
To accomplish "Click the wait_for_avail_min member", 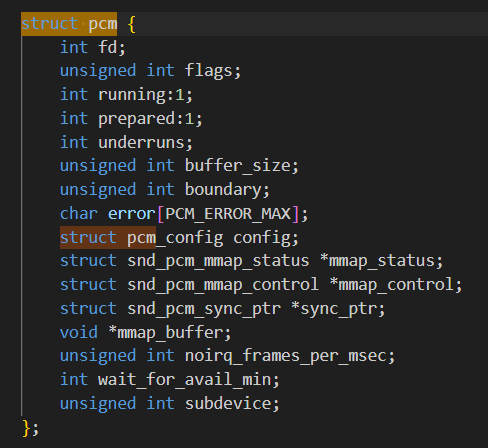I will click(x=184, y=380).
